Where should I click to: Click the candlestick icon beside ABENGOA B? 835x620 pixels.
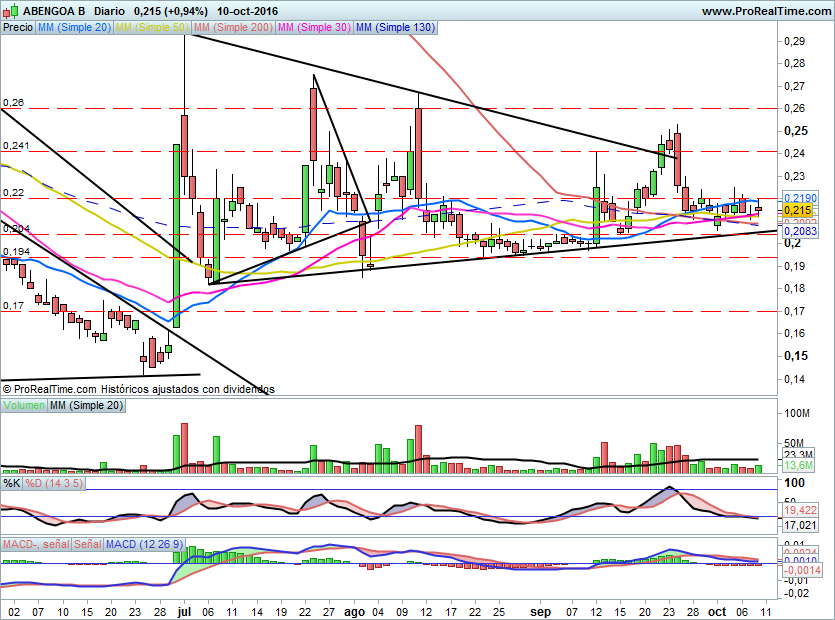[x=11, y=10]
